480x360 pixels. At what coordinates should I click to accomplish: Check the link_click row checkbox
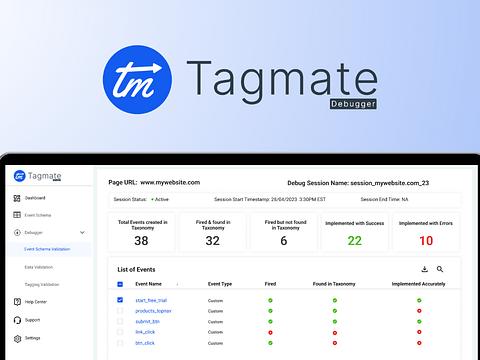(x=120, y=332)
